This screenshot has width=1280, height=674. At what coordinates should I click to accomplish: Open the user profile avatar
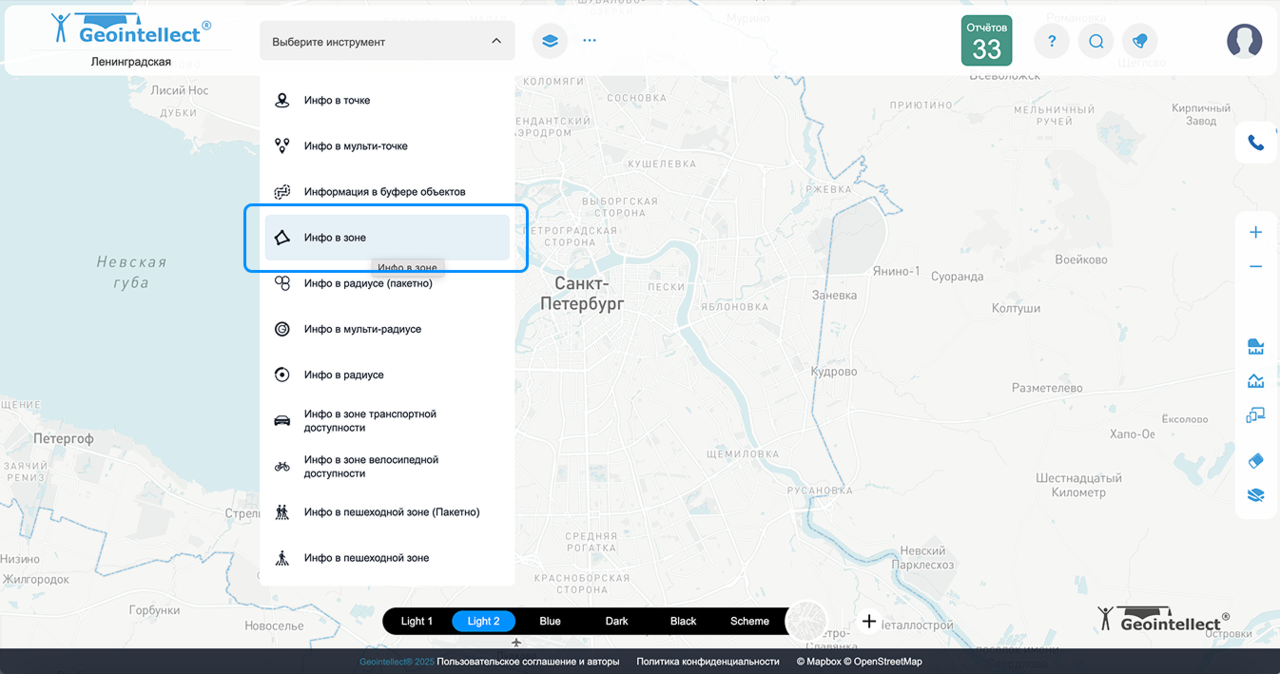pos(1244,41)
